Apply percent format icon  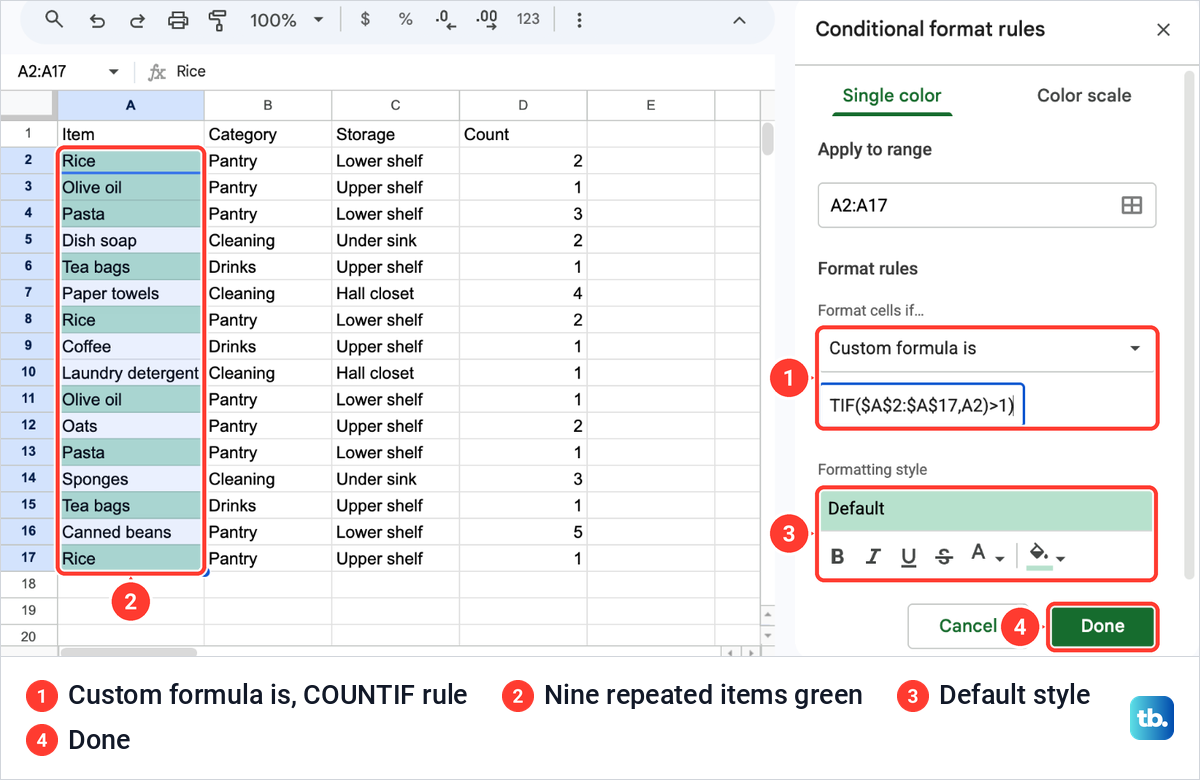click(x=405, y=19)
